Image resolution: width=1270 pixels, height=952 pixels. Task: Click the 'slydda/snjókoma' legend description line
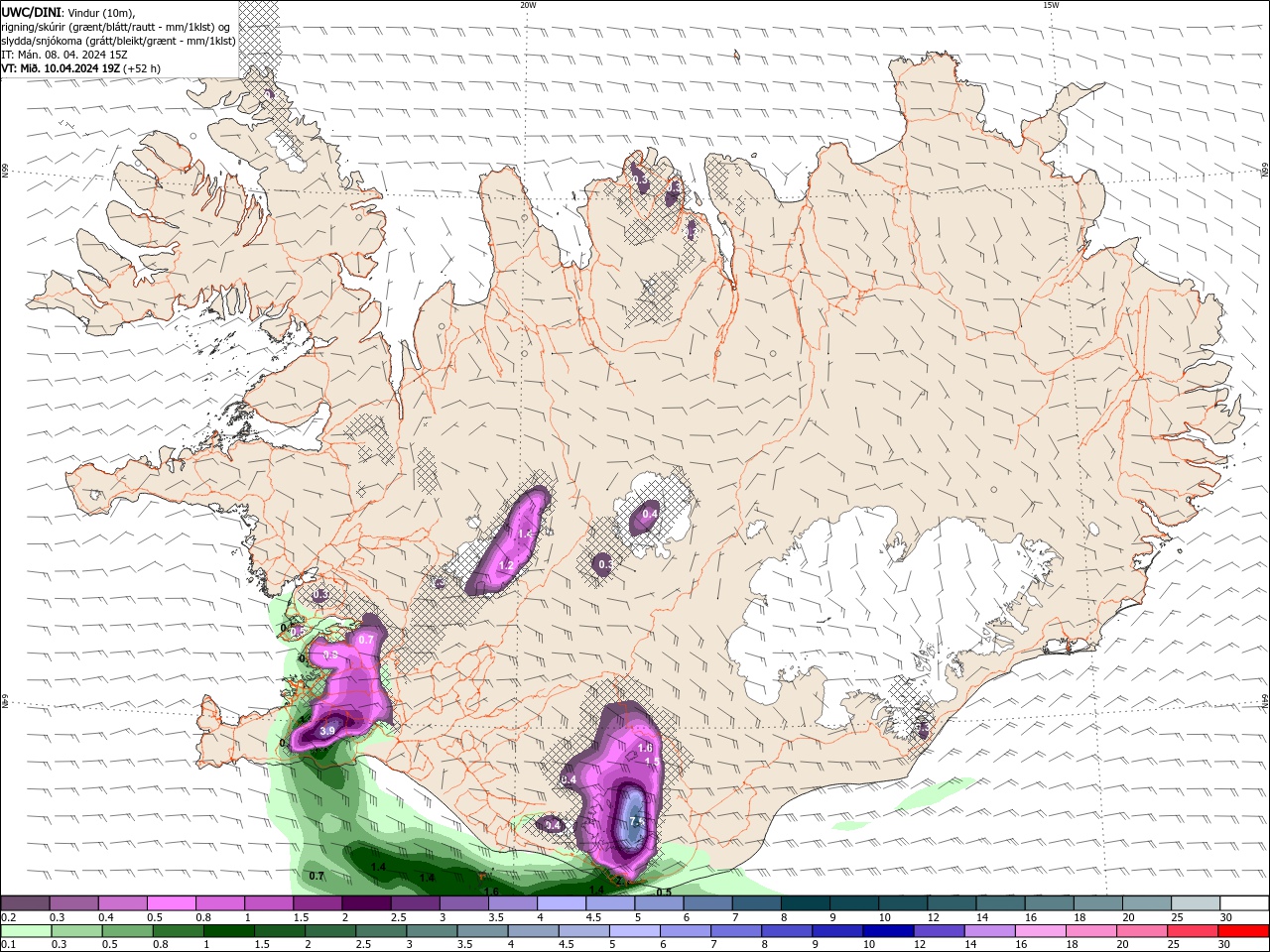118,41
